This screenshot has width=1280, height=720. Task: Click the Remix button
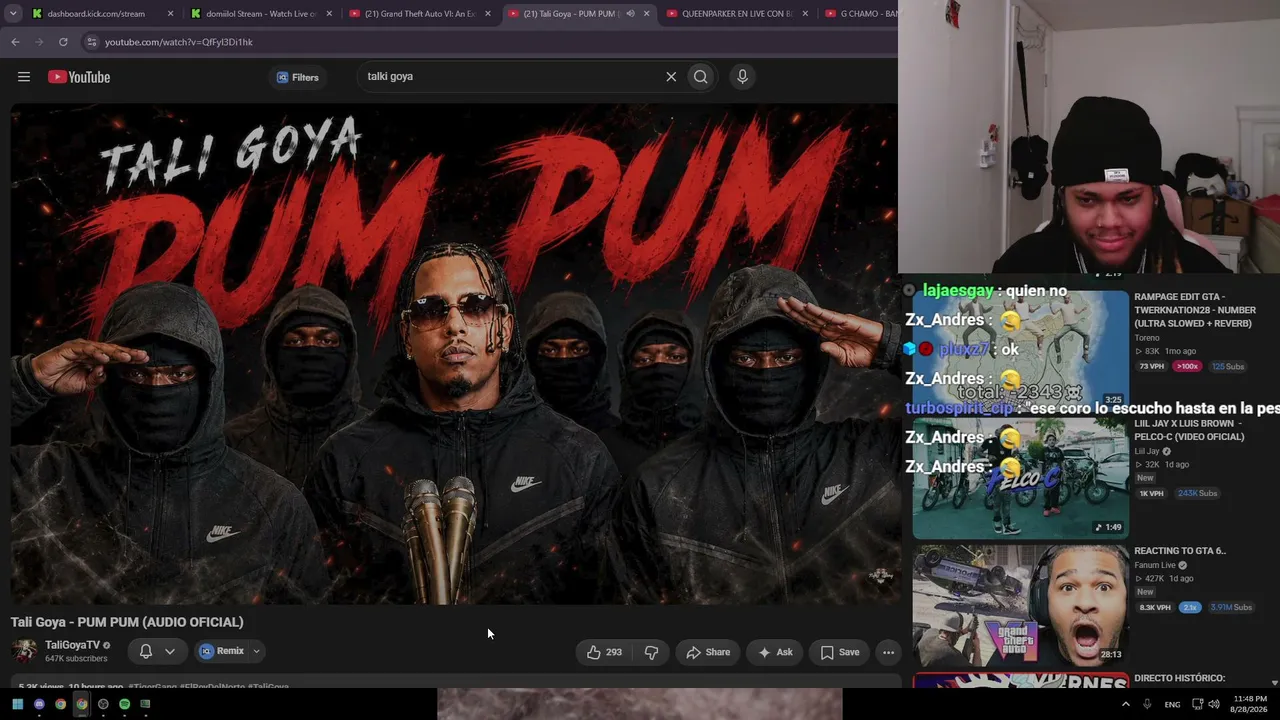(x=221, y=651)
